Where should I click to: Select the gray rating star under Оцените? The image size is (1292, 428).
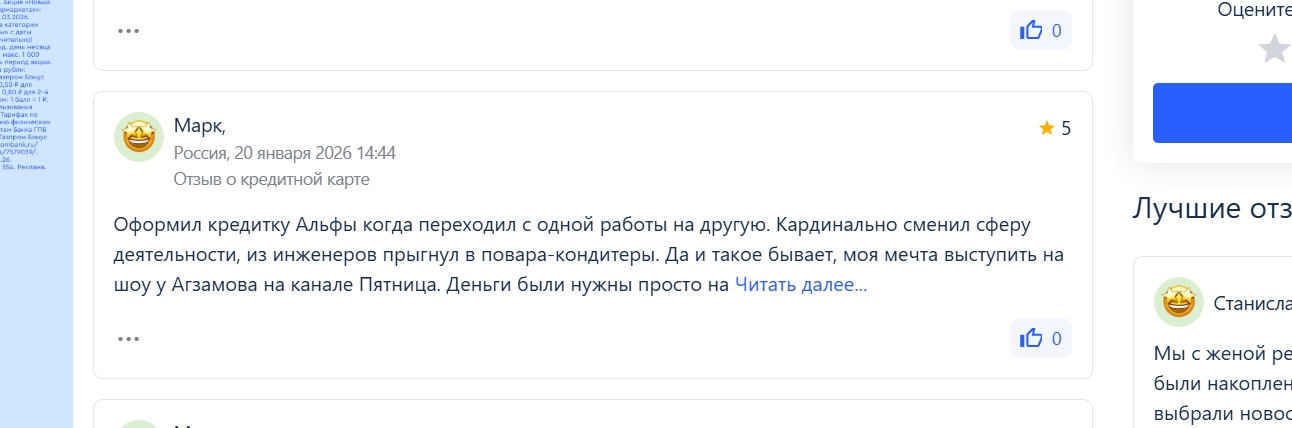coord(1273,49)
